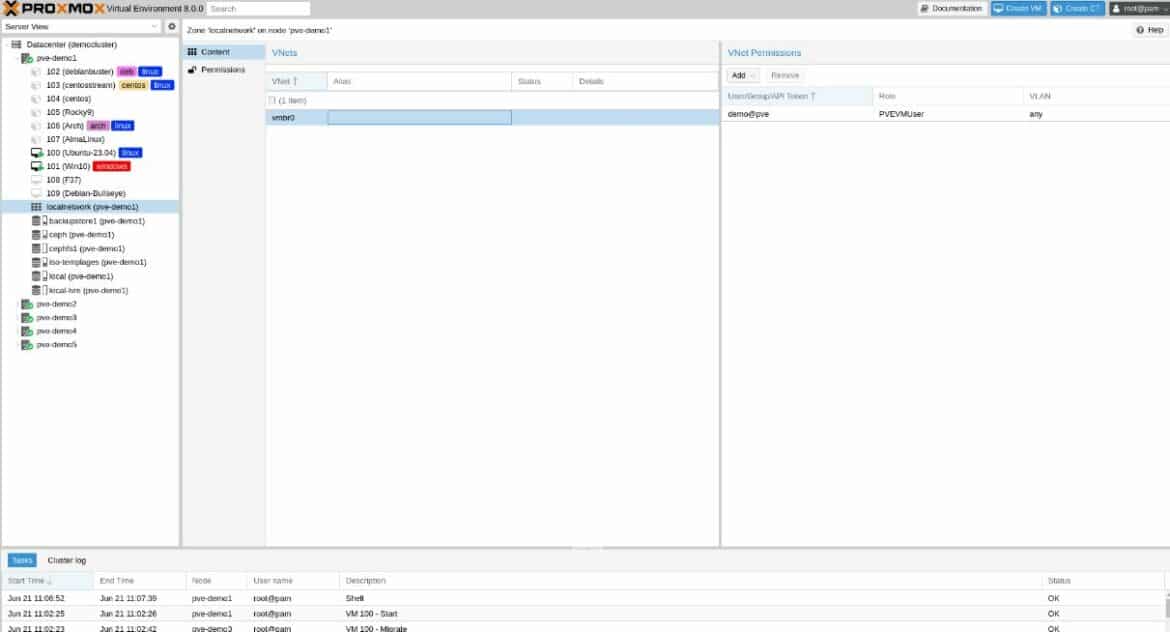Click the Help button
This screenshot has width=1170, height=632.
[x=1150, y=30]
